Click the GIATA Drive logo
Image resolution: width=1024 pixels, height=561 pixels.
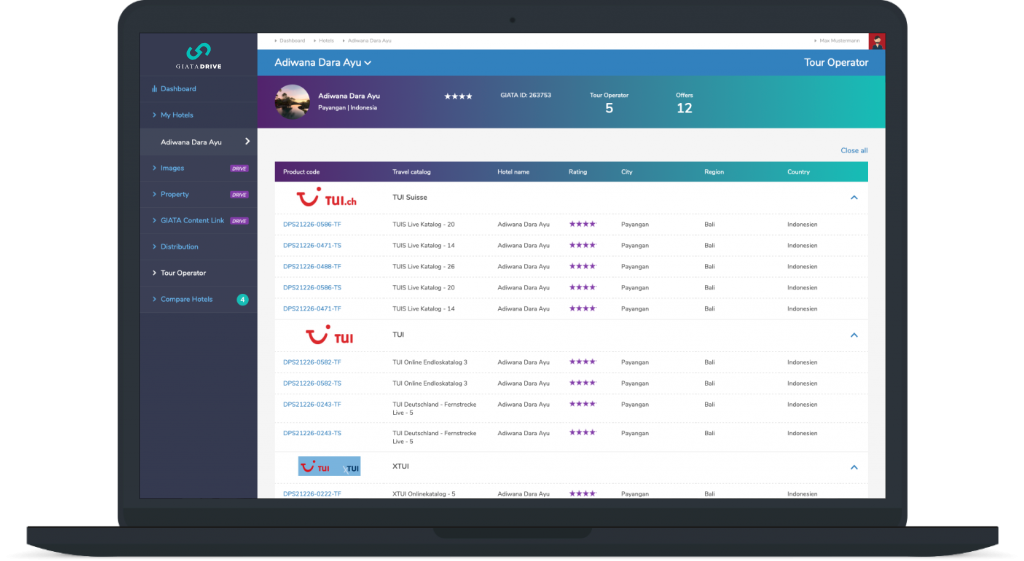point(198,54)
